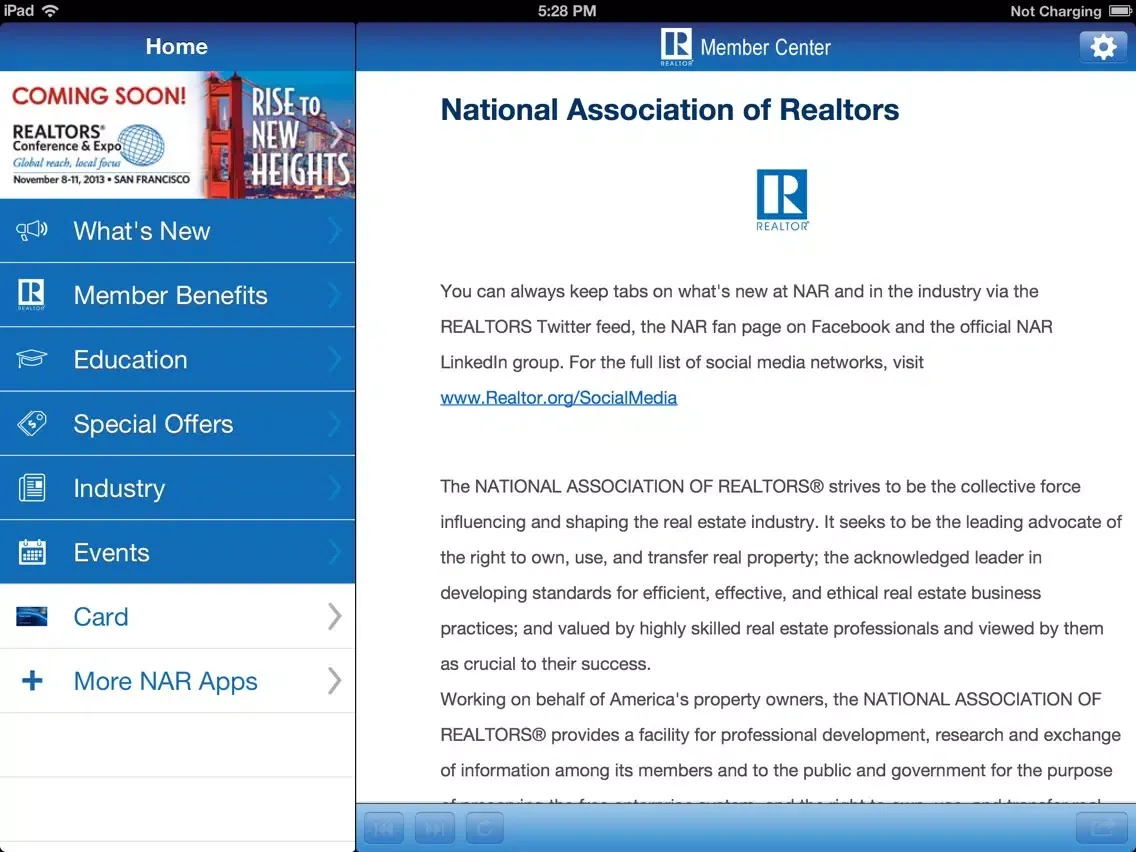Expand the Education row chevron
Viewport: 1136px width, 852px height.
pyautogui.click(x=335, y=359)
